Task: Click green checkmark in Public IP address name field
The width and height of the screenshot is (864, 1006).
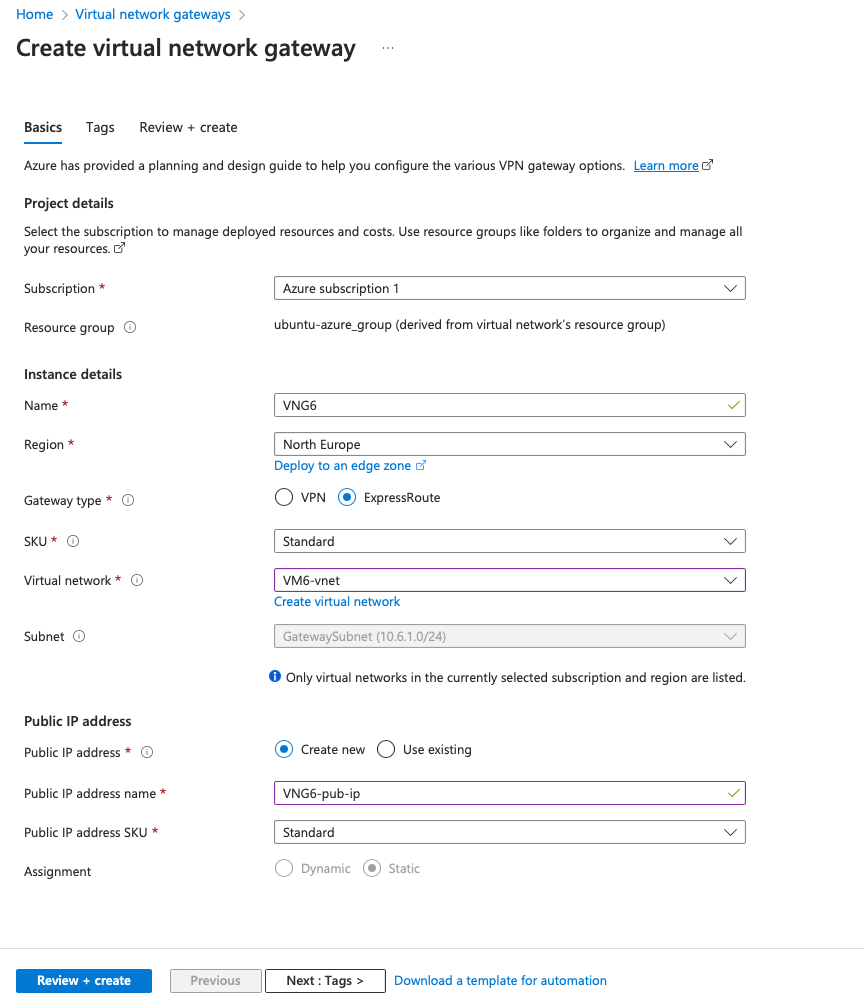Action: (x=734, y=793)
